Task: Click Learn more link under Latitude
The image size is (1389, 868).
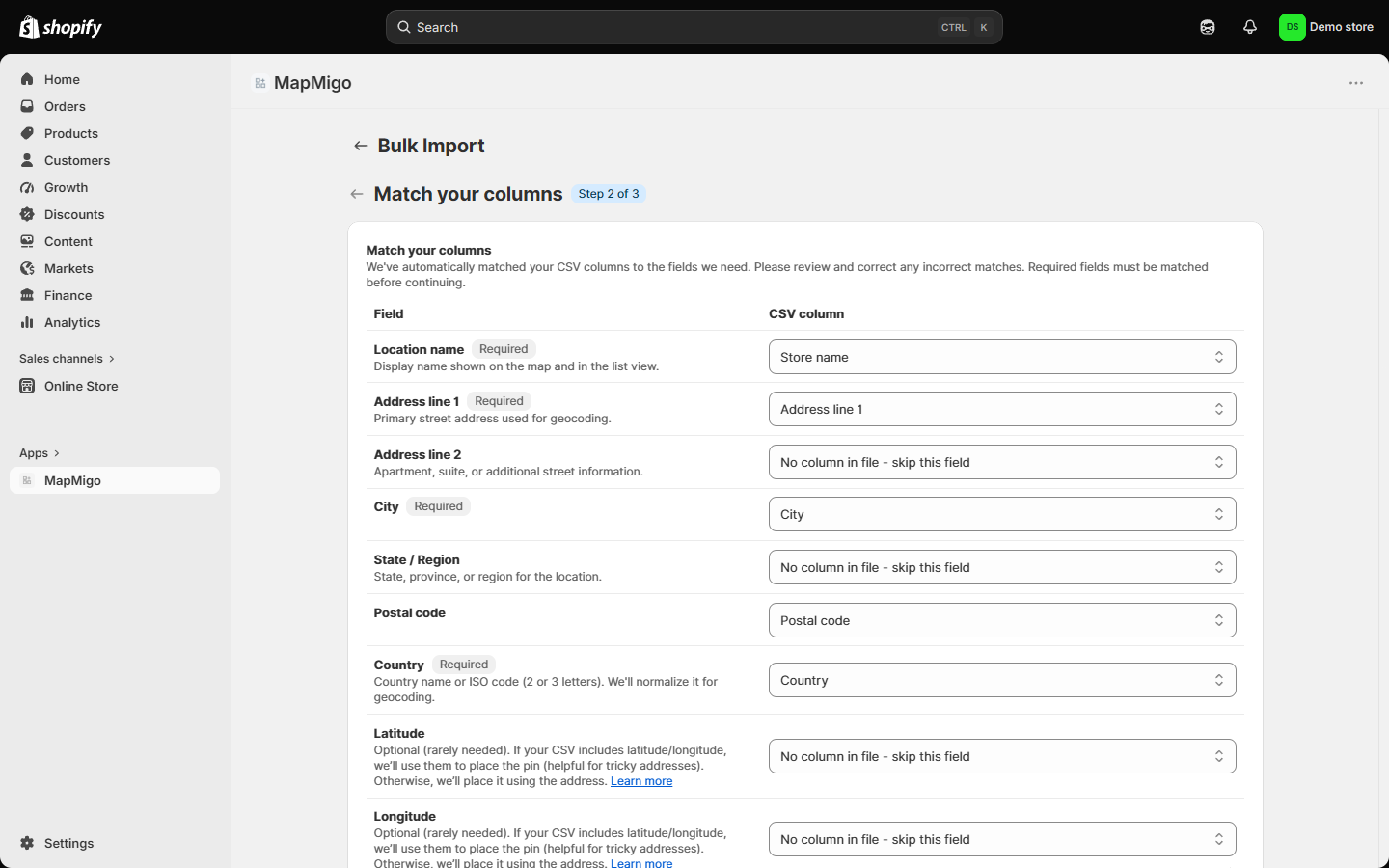Action: [x=641, y=781]
